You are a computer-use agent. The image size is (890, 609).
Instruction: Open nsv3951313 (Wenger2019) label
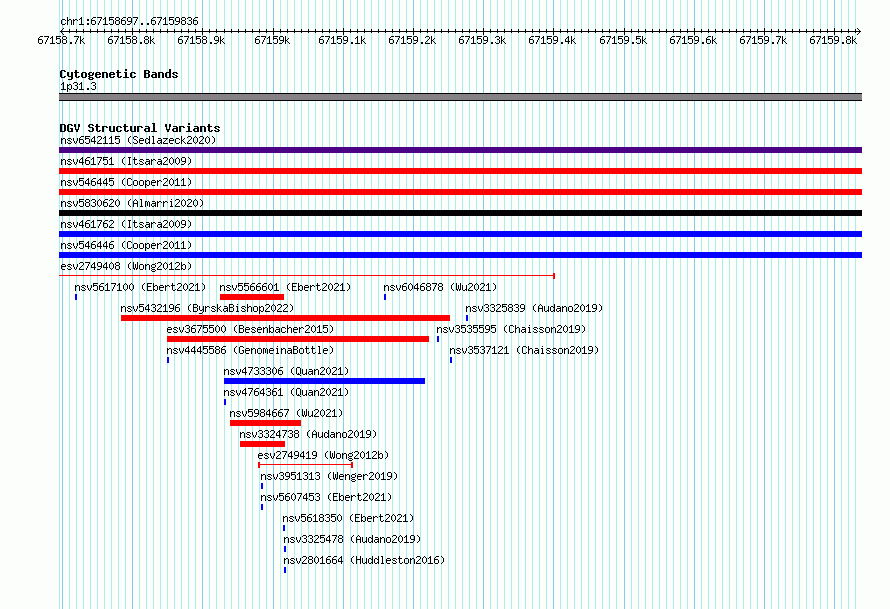click(329, 476)
